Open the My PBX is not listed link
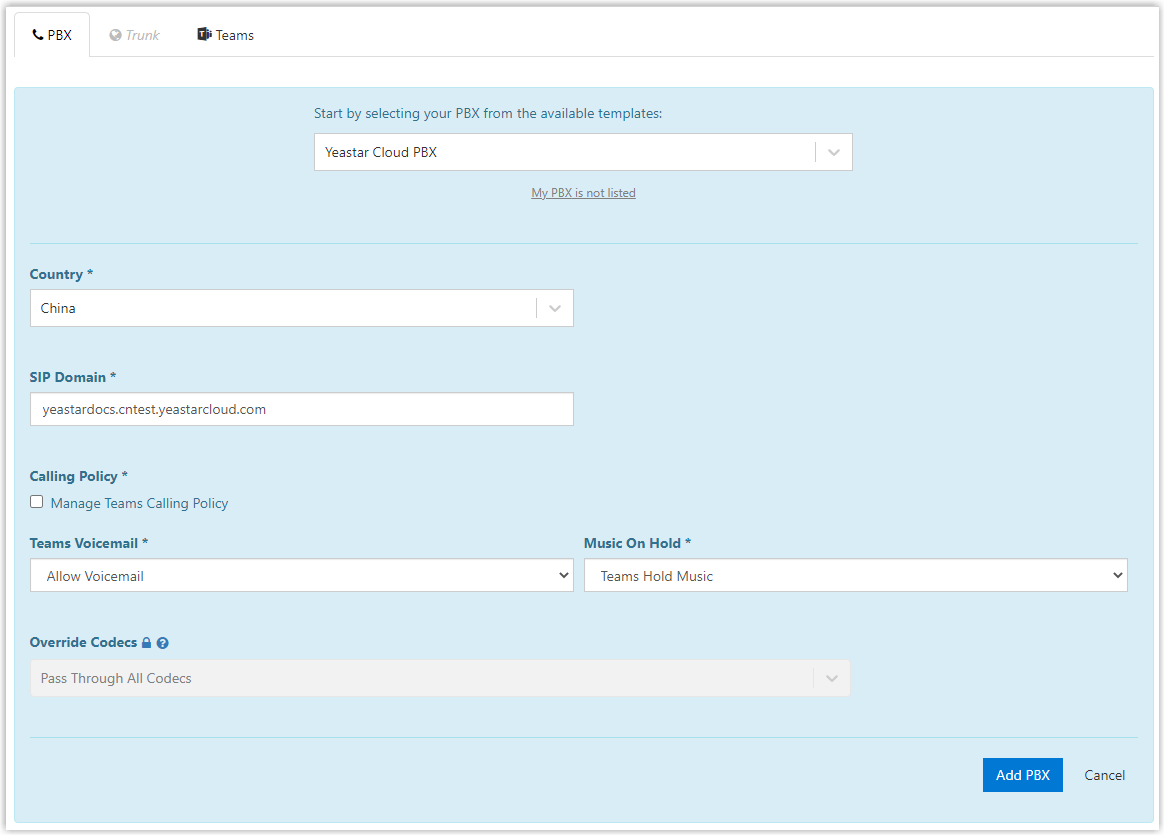 (583, 193)
